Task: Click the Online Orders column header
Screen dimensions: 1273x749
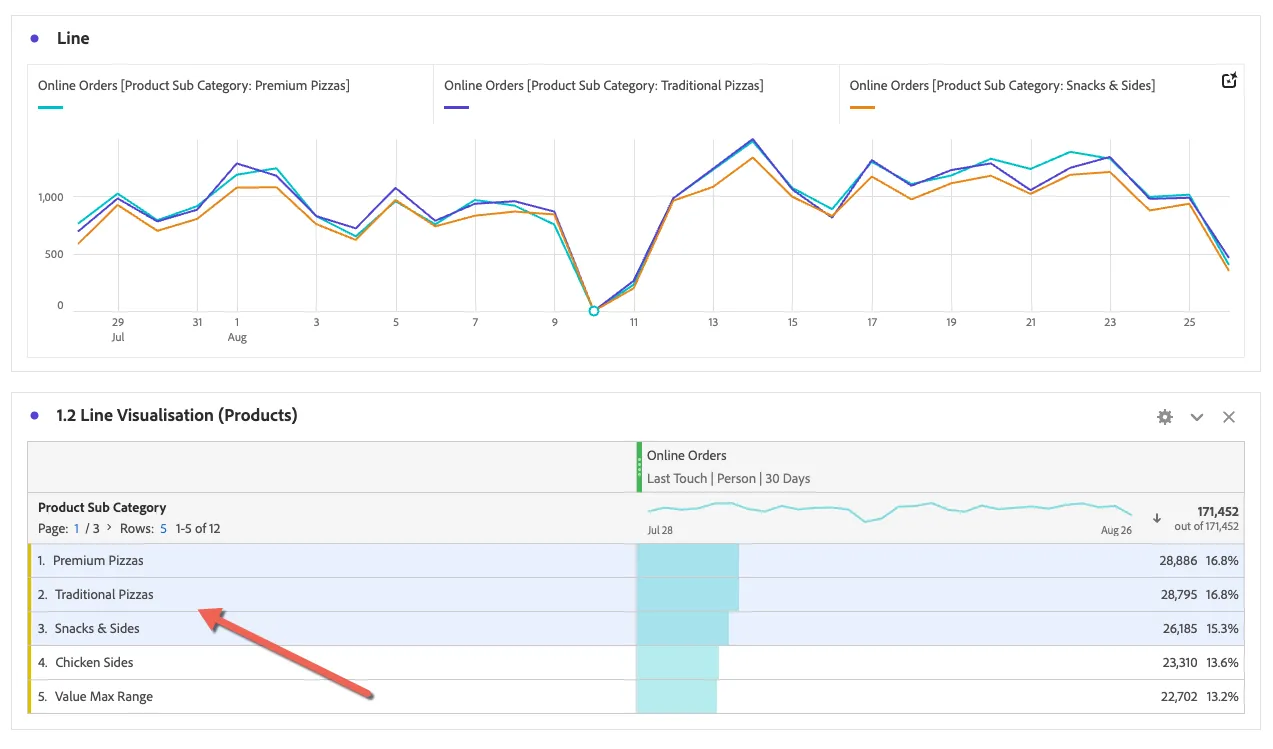Action: click(687, 455)
